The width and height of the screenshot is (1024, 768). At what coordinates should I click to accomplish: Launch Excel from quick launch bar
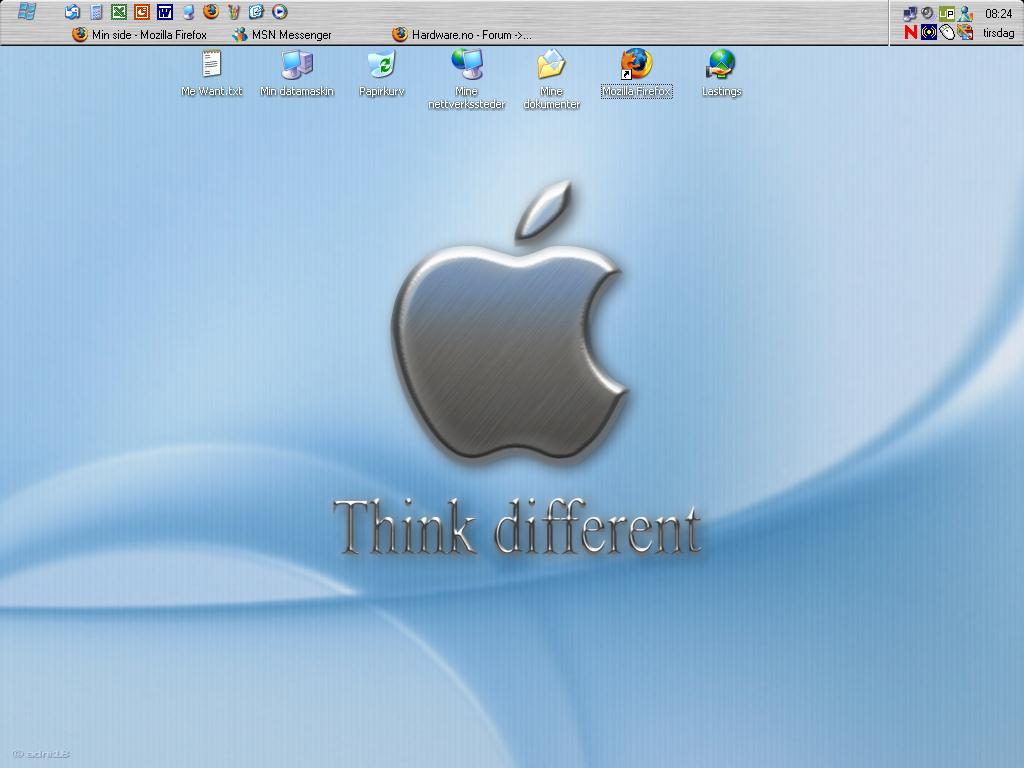click(119, 12)
